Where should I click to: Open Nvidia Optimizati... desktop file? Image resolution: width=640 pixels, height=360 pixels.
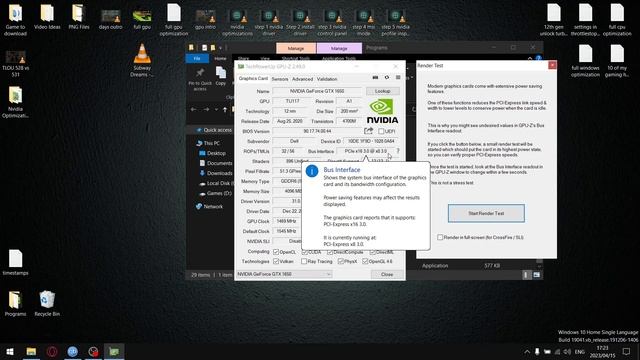click(x=15, y=102)
